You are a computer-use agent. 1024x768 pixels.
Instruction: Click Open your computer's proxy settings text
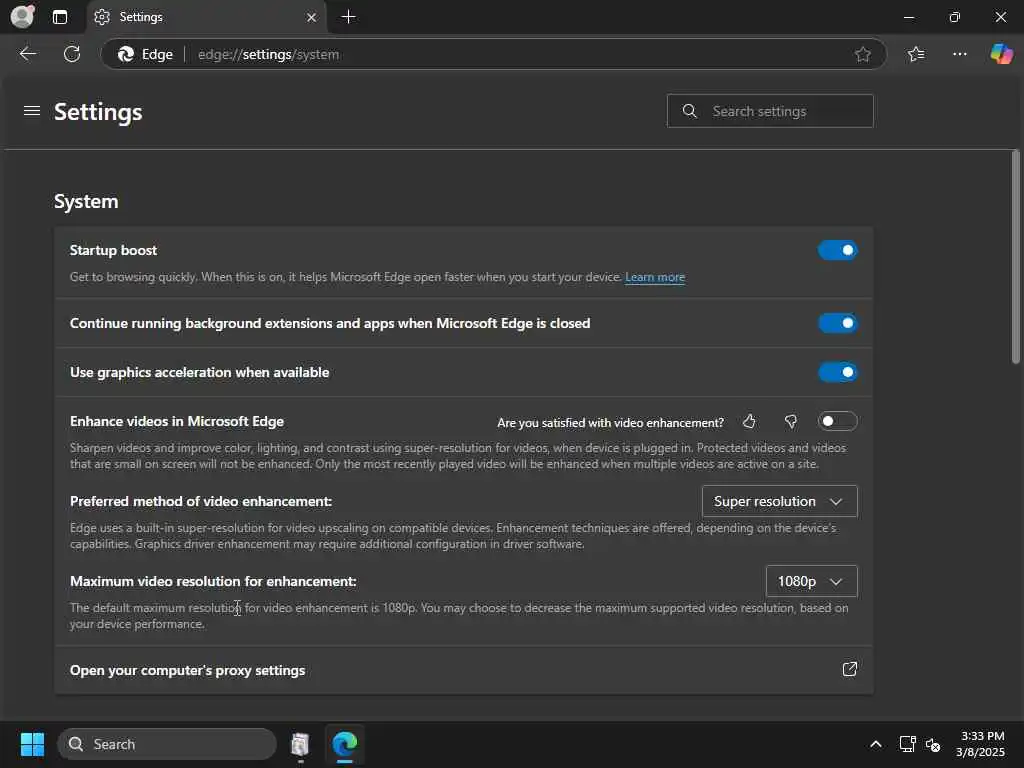187,671
